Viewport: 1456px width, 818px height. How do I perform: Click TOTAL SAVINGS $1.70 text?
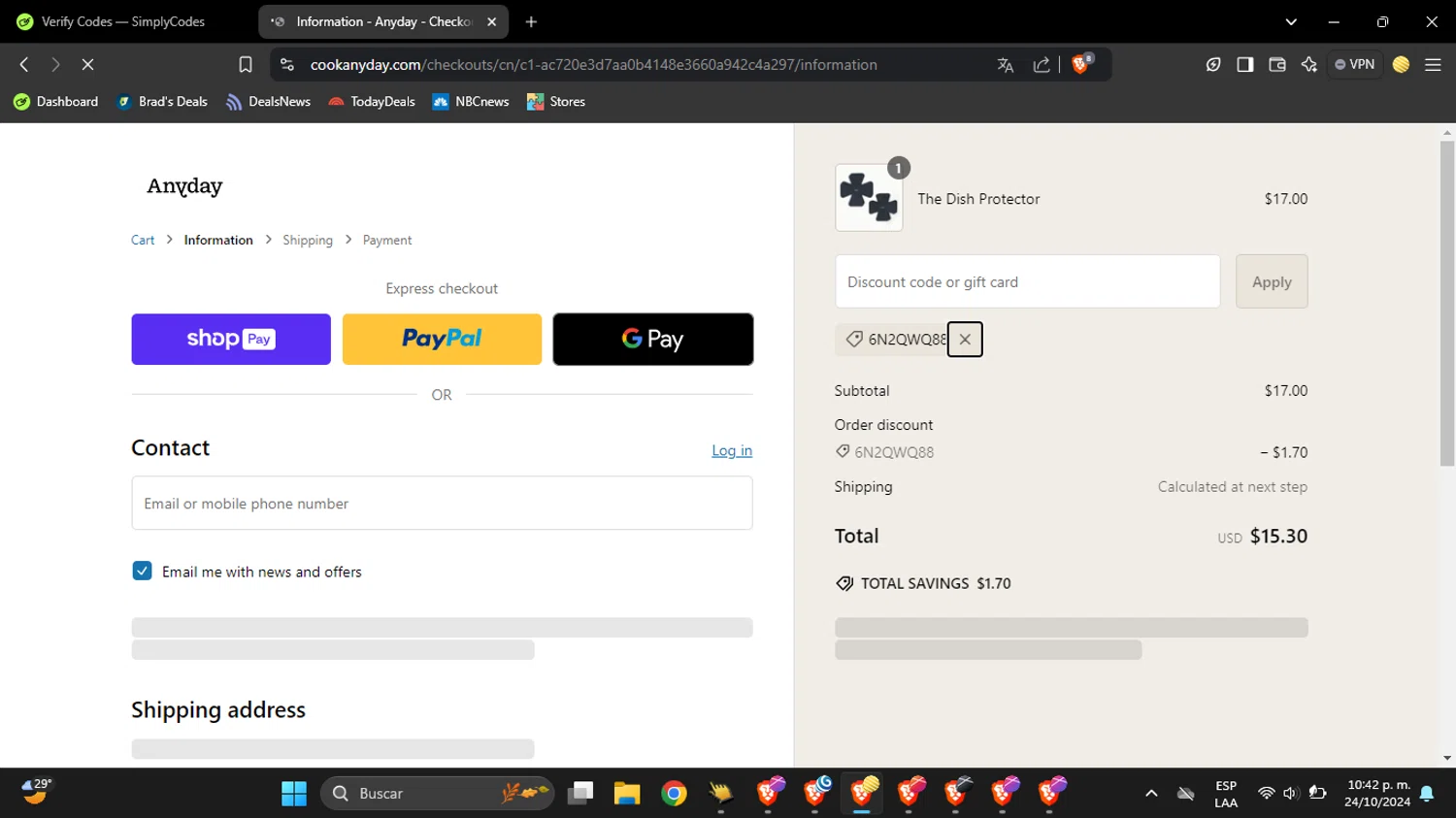click(936, 583)
